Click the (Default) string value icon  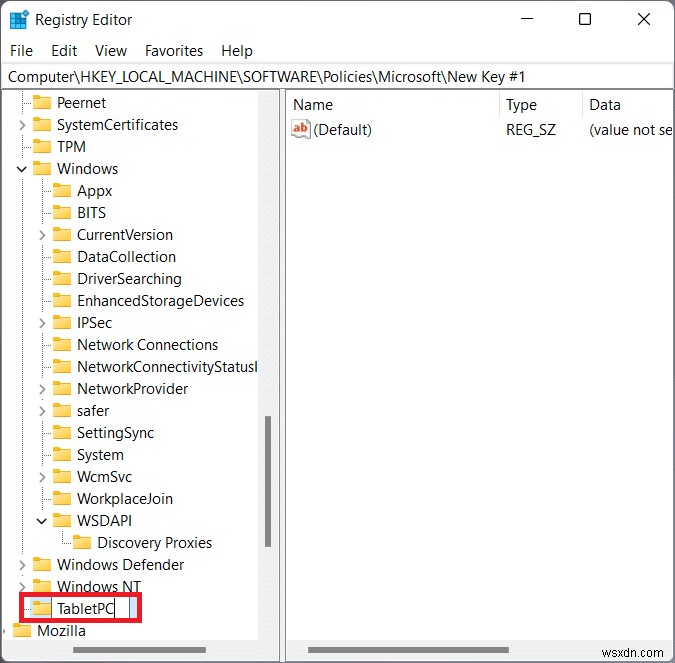pos(300,129)
